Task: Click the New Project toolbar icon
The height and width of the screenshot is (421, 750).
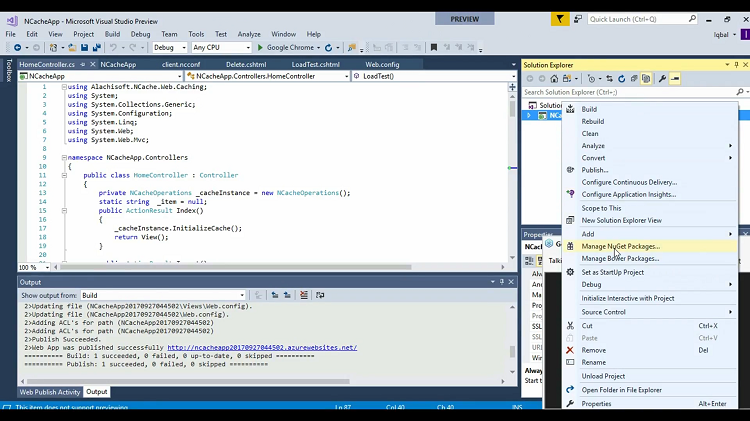Action: tap(53, 47)
